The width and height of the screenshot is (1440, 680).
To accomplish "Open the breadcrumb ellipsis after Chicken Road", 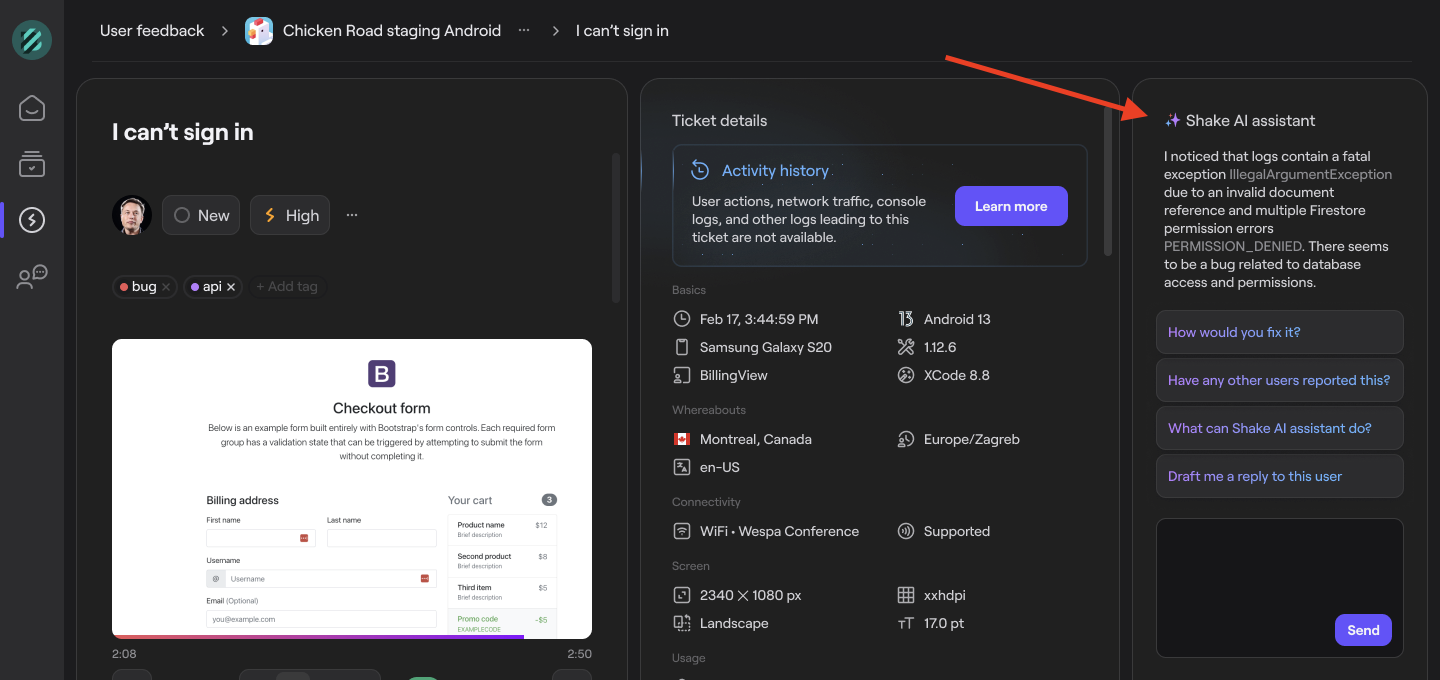I will 523,31.
